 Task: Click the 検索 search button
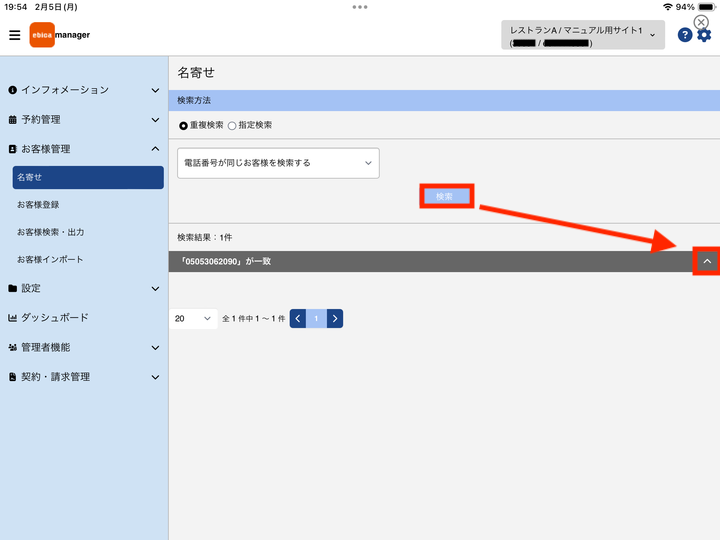[x=446, y=197]
